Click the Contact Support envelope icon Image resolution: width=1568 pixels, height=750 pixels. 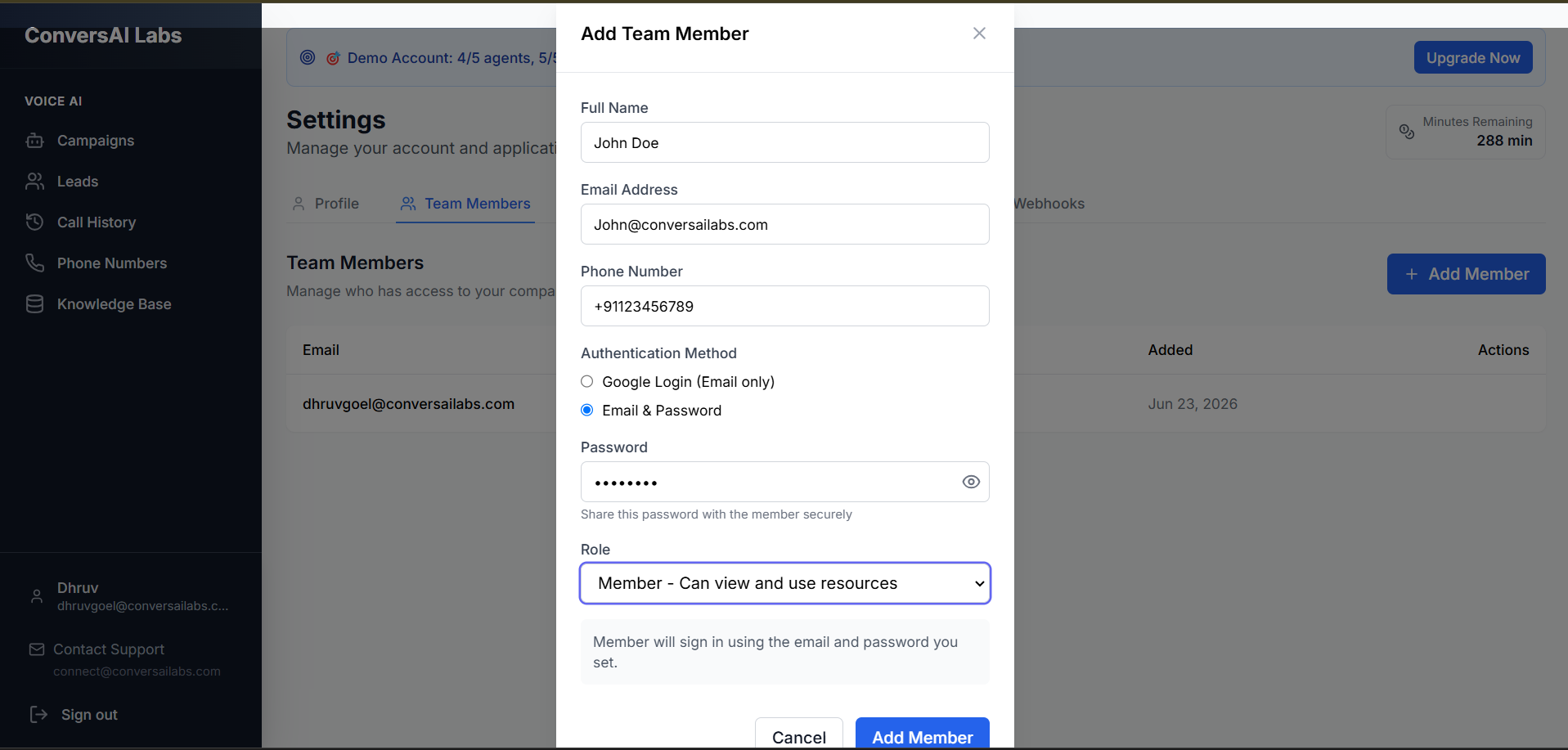pos(37,649)
